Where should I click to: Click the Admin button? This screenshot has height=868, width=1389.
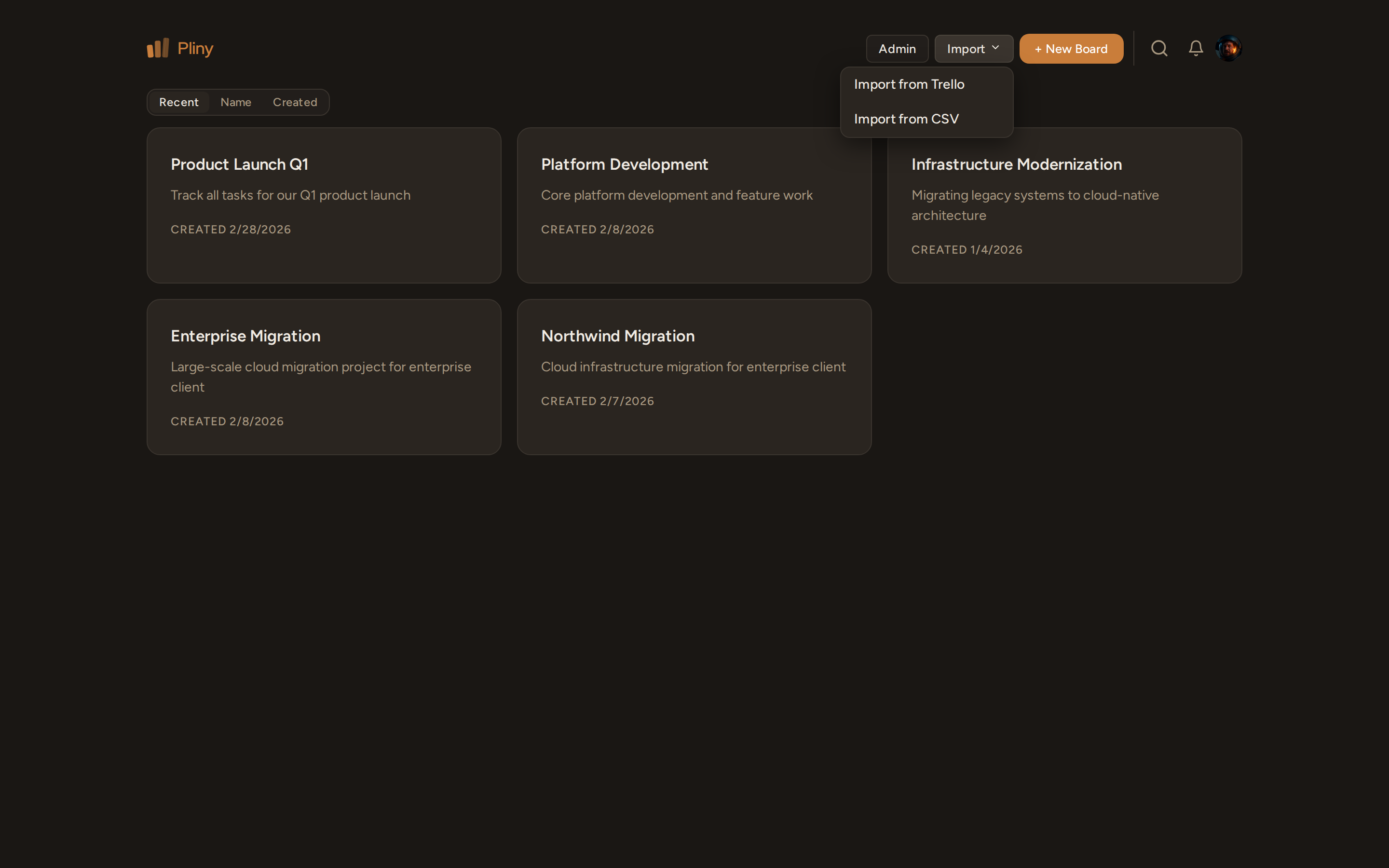tap(897, 49)
